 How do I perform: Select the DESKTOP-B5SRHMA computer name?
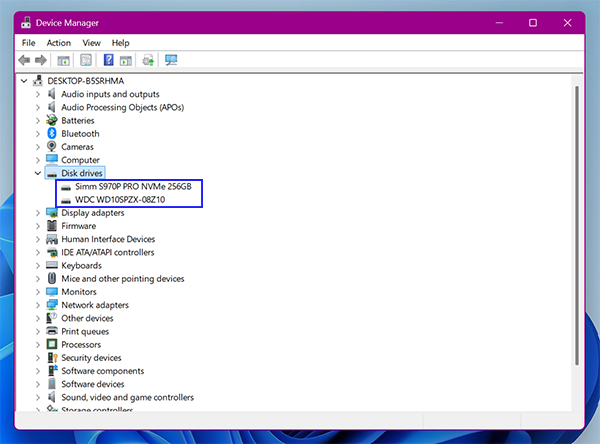86,81
